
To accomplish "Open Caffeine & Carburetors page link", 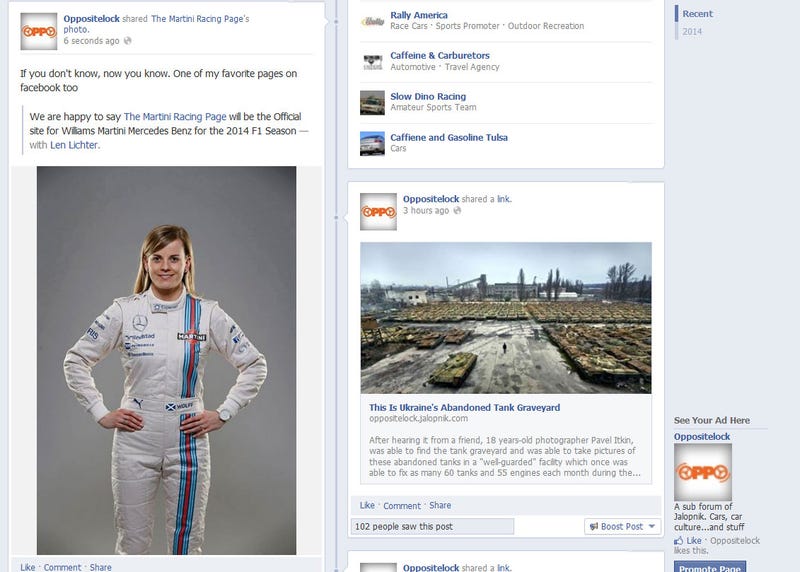I will [440, 56].
